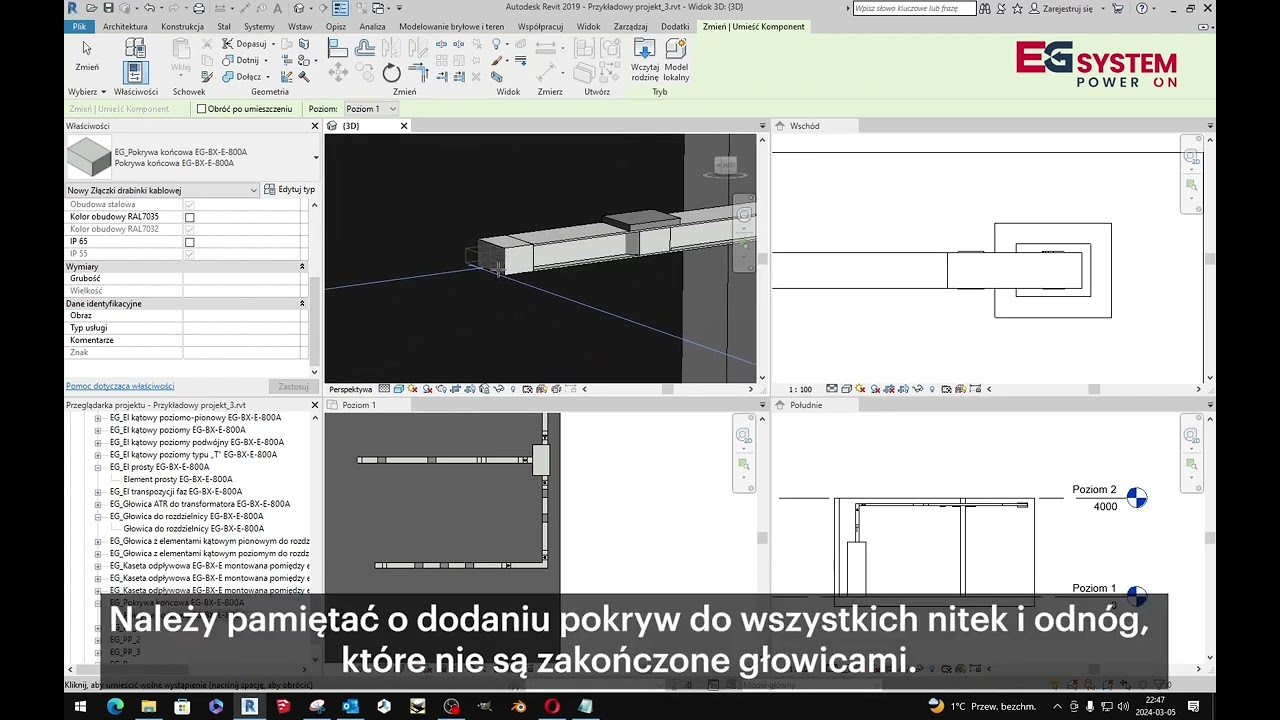Click the zoom region icon in Wschód view

1191,185
